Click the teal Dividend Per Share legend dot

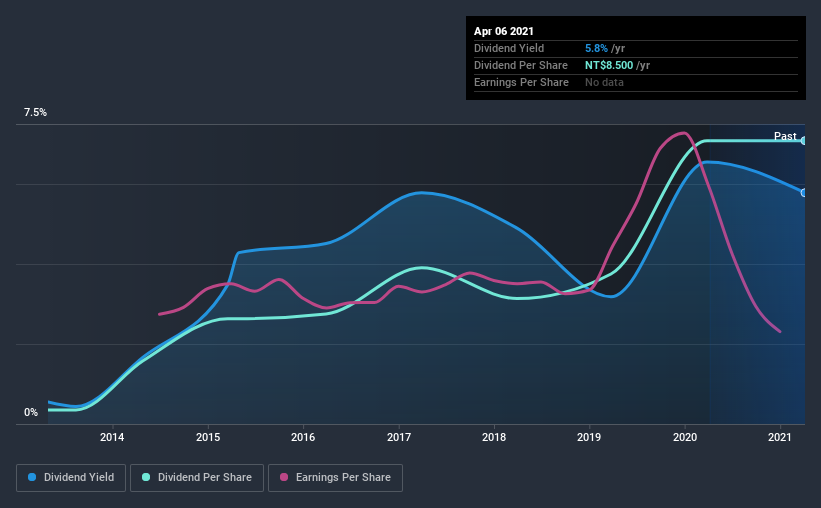click(146, 477)
